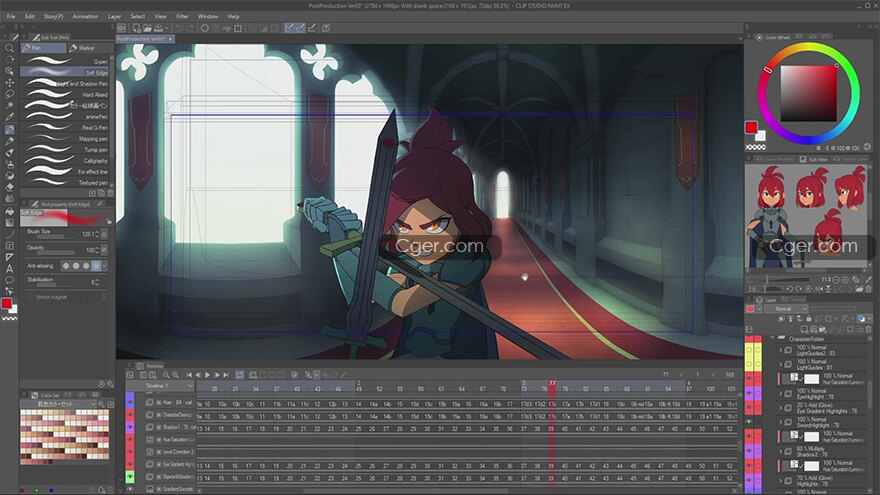Close the PostProduction Ver03 canvas tab
Screen dimensions: 880x495
pyautogui.click(x=171, y=39)
